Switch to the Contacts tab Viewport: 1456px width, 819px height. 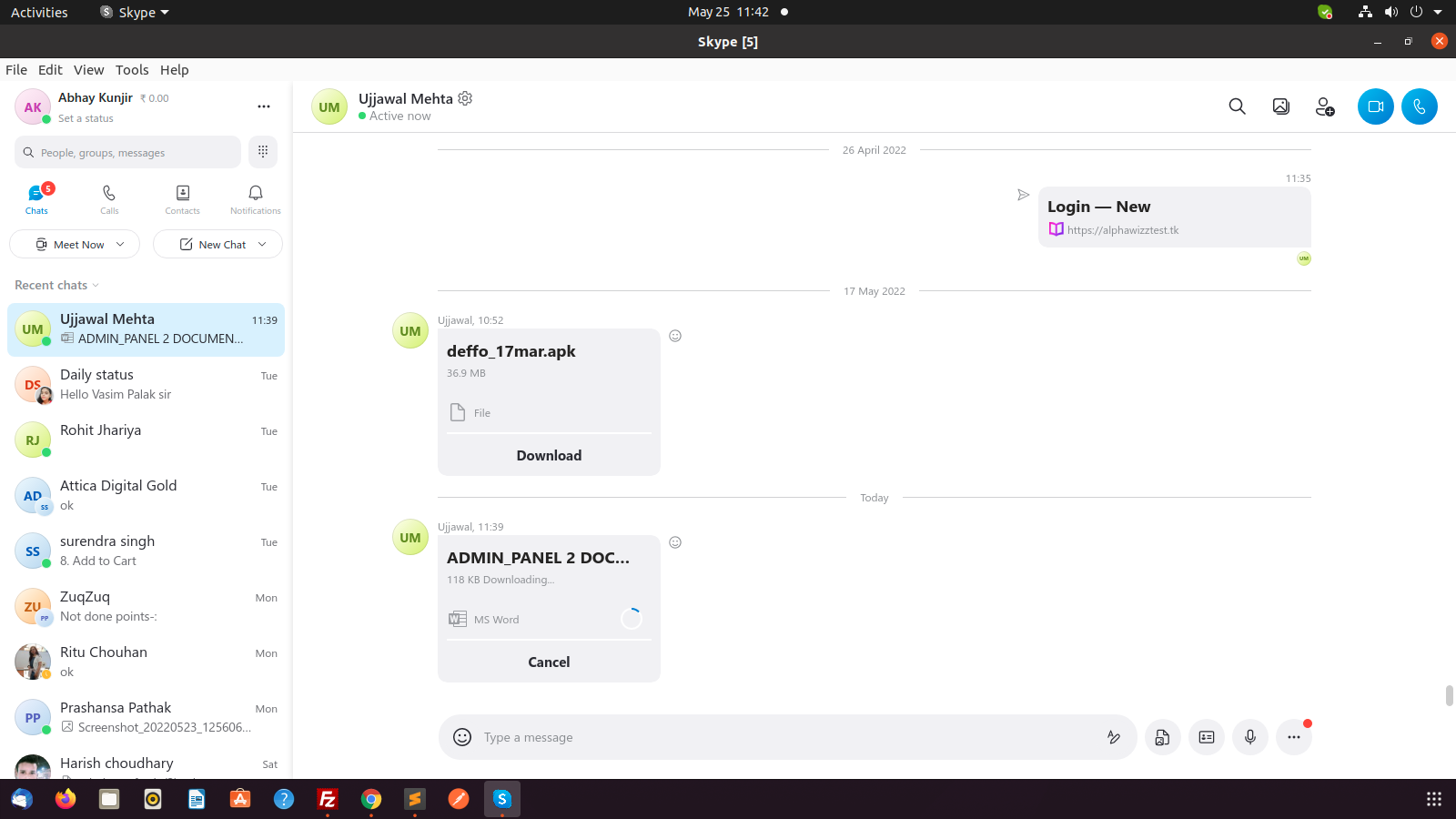[182, 199]
